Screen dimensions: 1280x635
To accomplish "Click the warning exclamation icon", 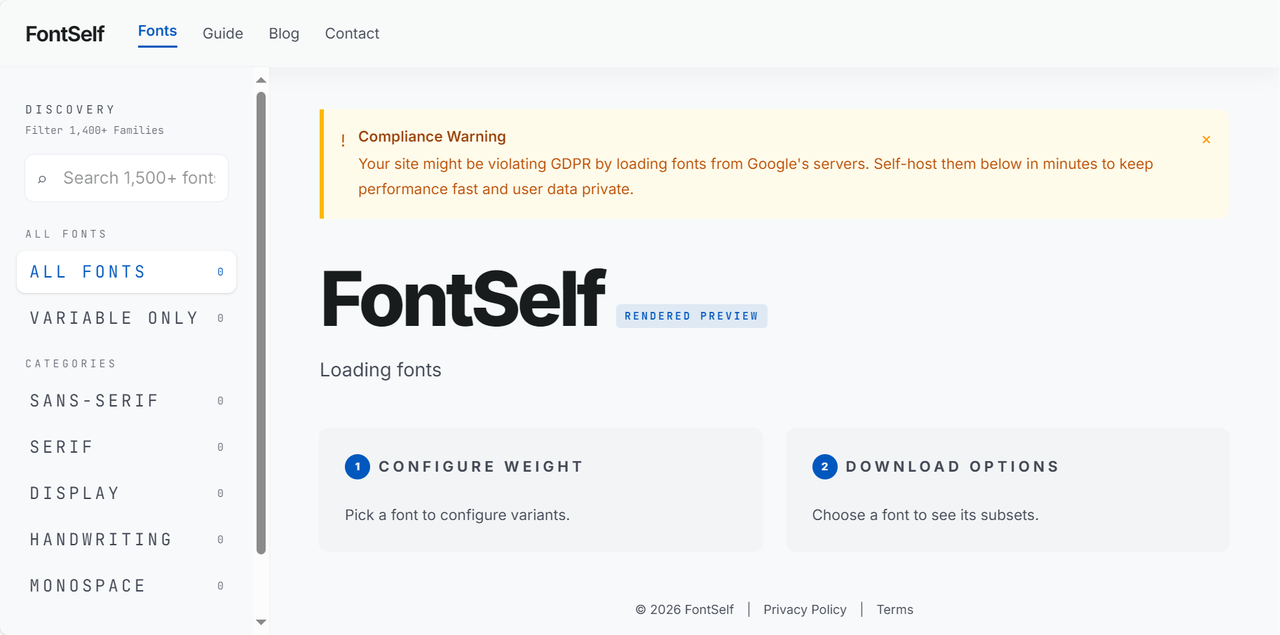I will click(343, 141).
